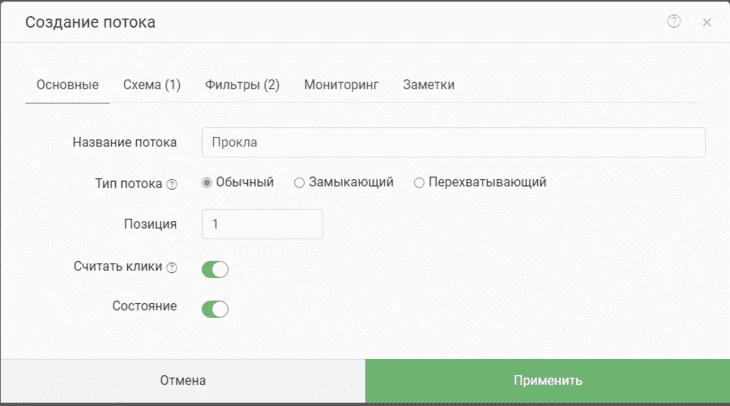Image resolution: width=730 pixels, height=406 pixels.
Task: Click the Отмена button
Action: click(183, 380)
